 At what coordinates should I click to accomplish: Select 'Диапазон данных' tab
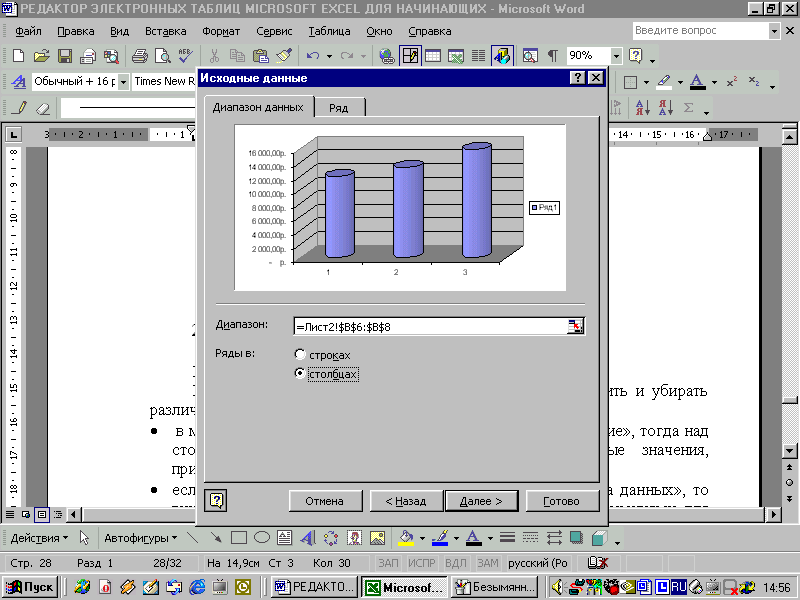258,107
